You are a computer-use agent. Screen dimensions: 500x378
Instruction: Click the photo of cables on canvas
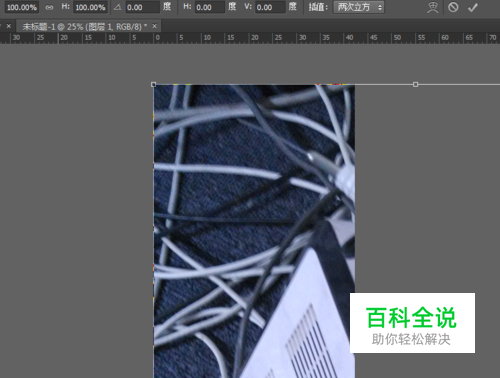254,231
